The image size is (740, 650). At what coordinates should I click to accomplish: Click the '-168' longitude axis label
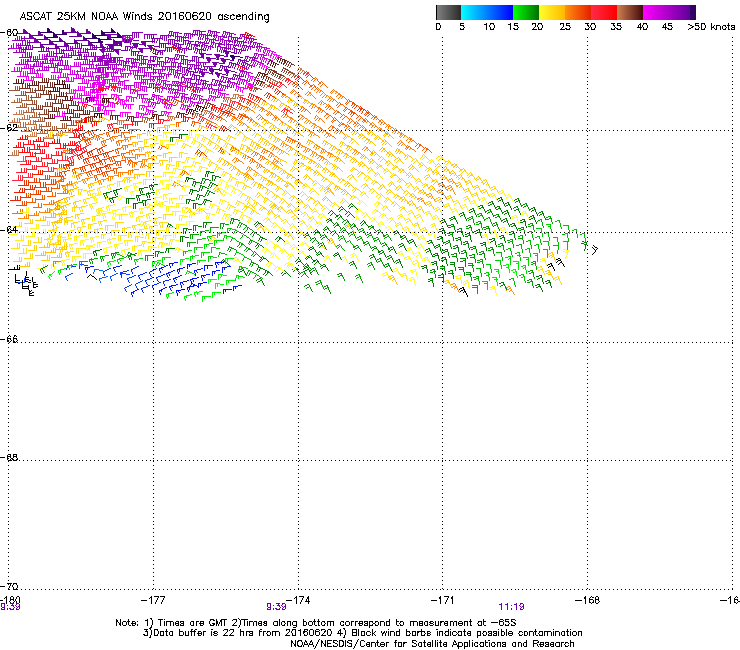(x=587, y=600)
